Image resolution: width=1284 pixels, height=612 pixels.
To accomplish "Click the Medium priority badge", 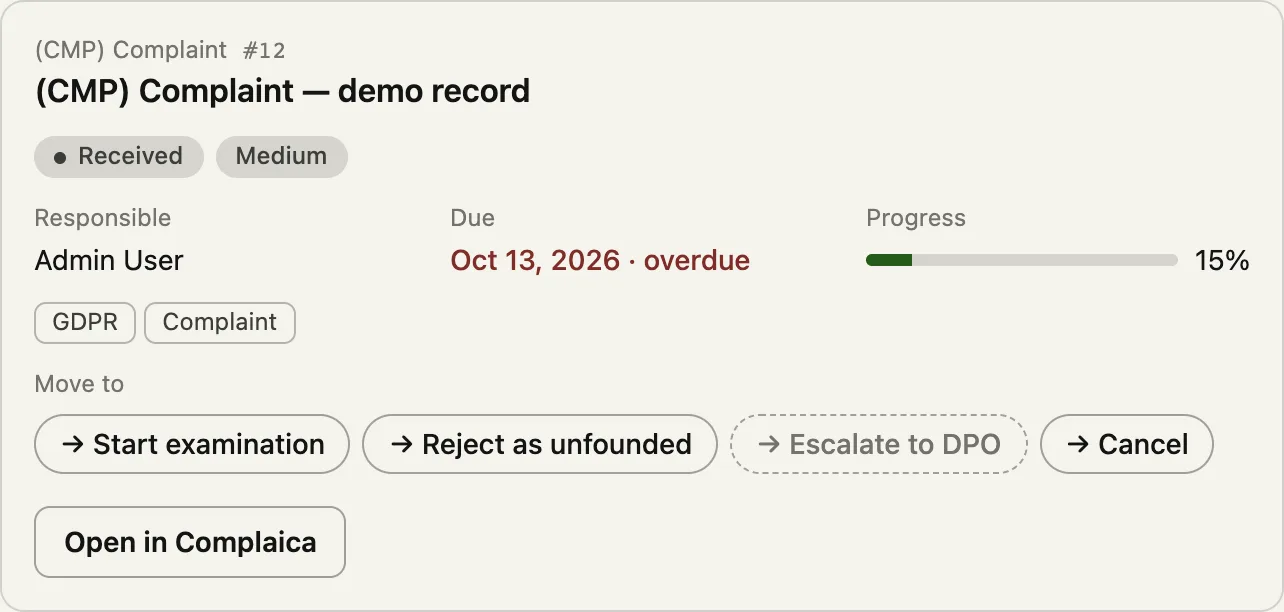I will [282, 157].
